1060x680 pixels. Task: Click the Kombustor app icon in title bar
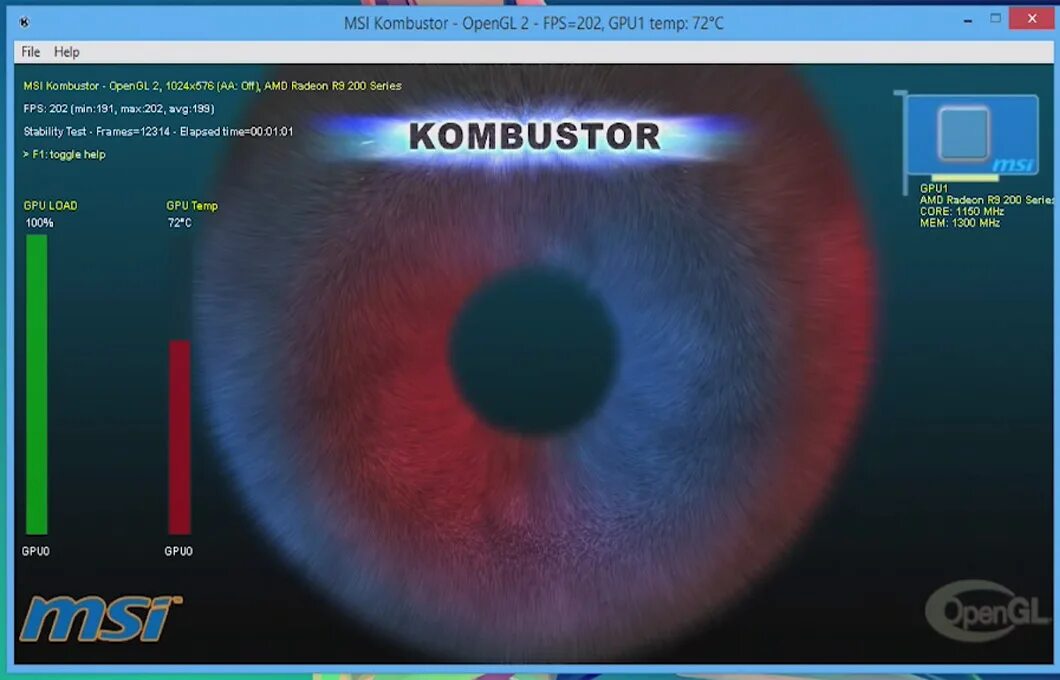coord(24,22)
